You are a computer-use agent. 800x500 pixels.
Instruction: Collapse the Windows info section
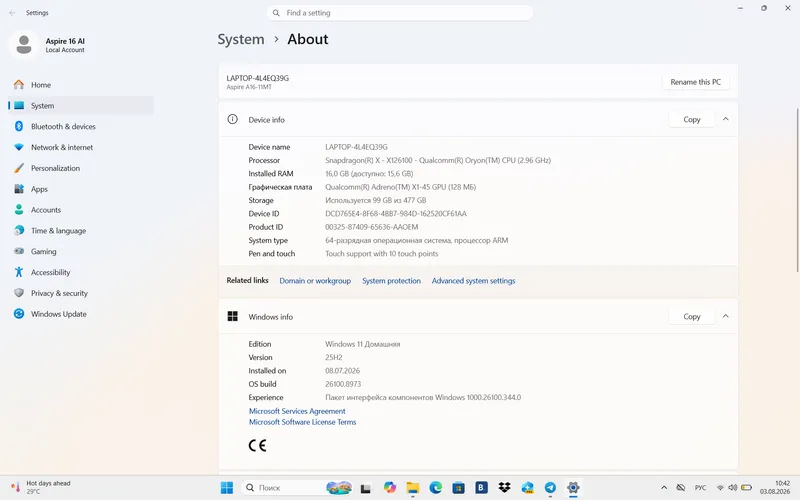click(726, 317)
